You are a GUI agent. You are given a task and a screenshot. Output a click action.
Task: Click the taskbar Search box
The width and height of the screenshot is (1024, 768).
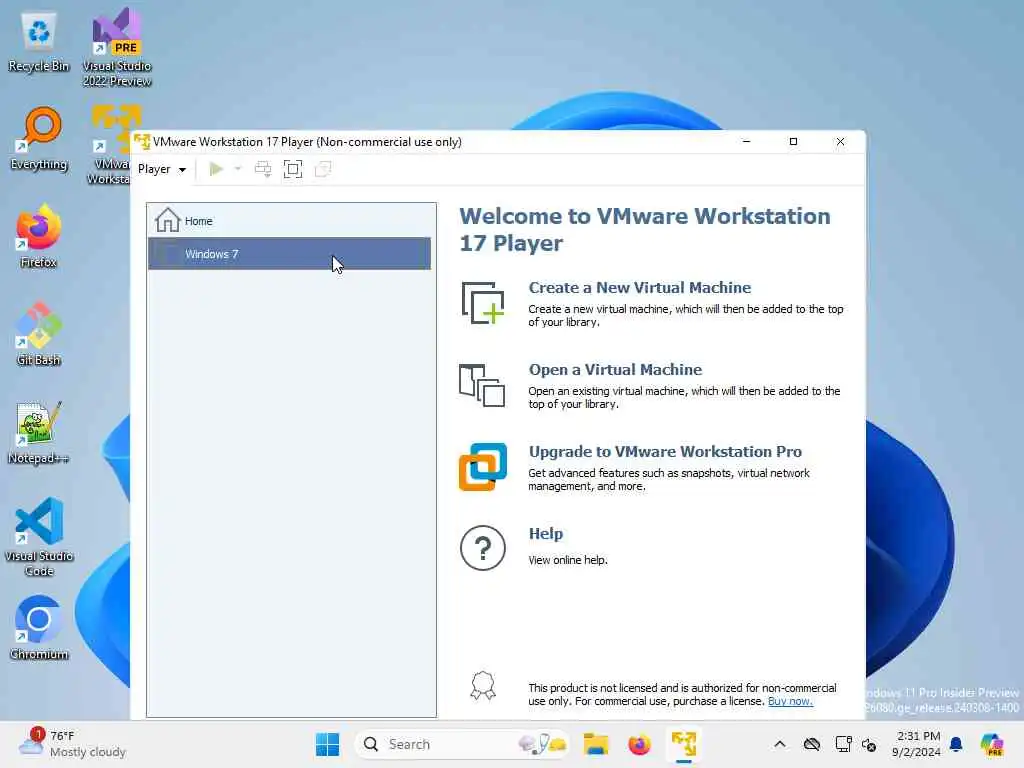point(462,744)
